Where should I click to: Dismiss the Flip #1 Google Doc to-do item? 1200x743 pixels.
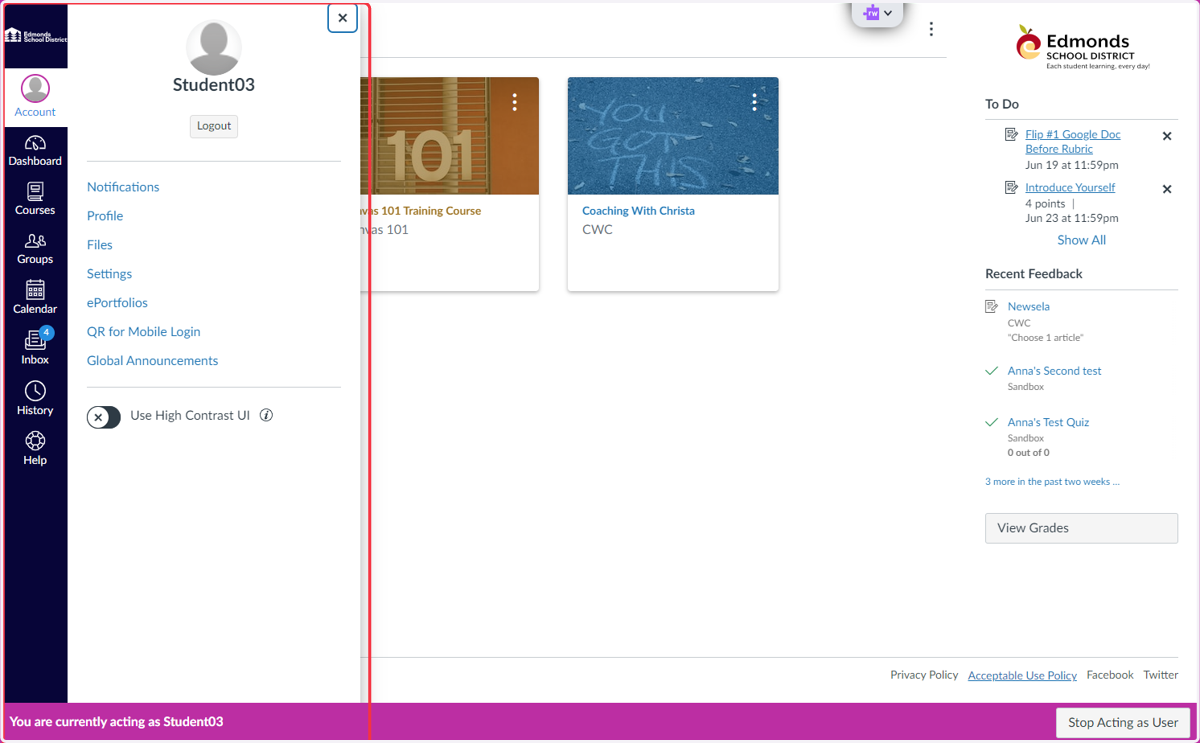(1167, 136)
